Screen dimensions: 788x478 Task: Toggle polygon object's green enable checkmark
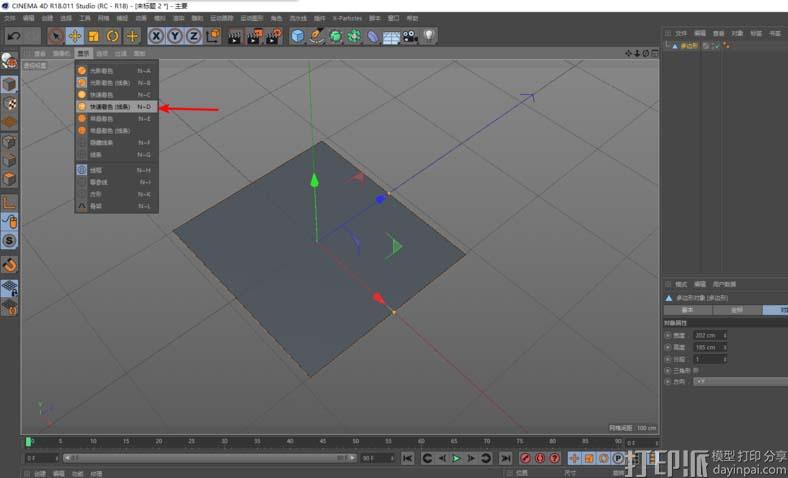point(716,46)
